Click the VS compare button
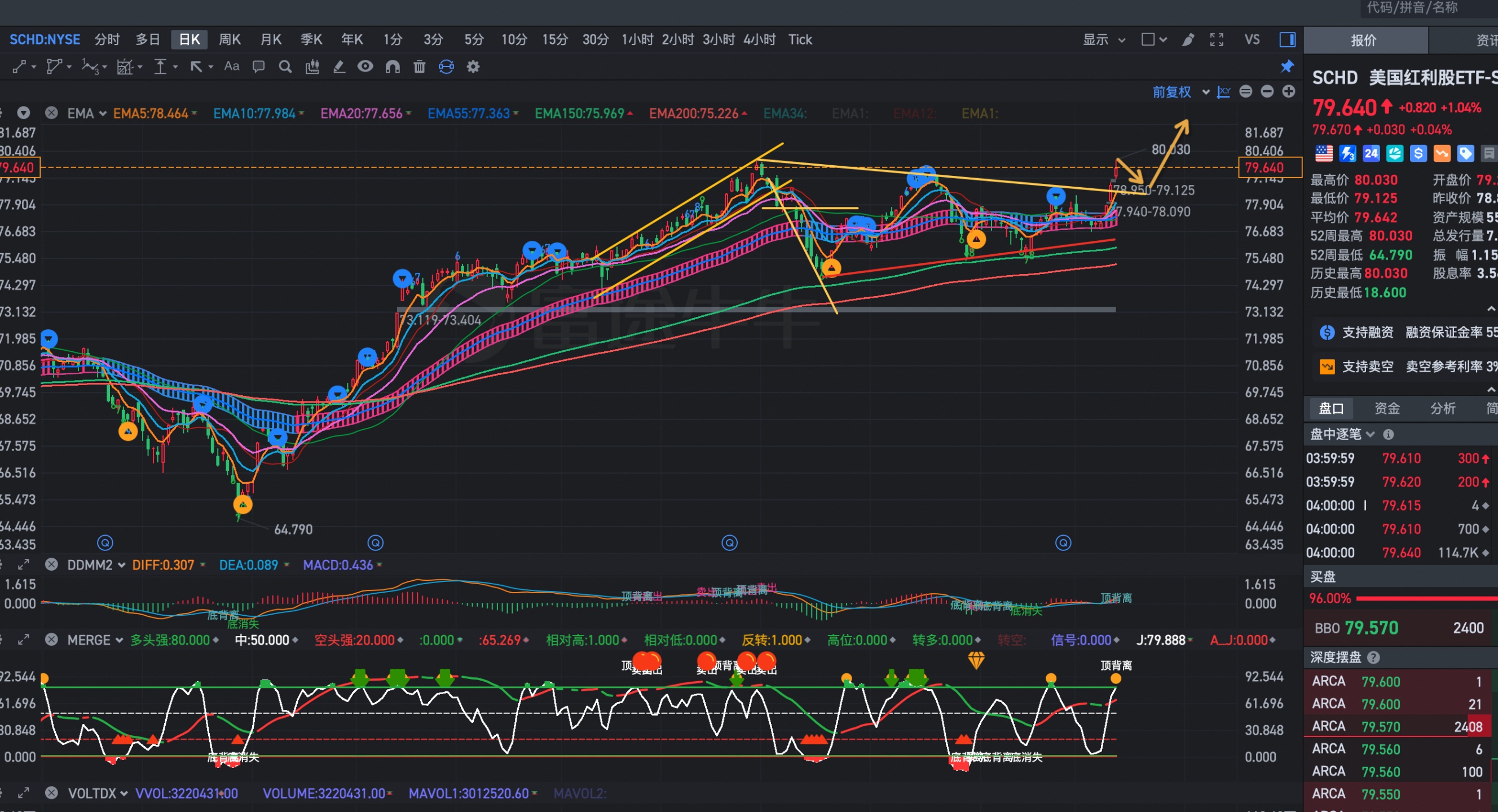This screenshot has height=812, width=1498. (x=1252, y=39)
